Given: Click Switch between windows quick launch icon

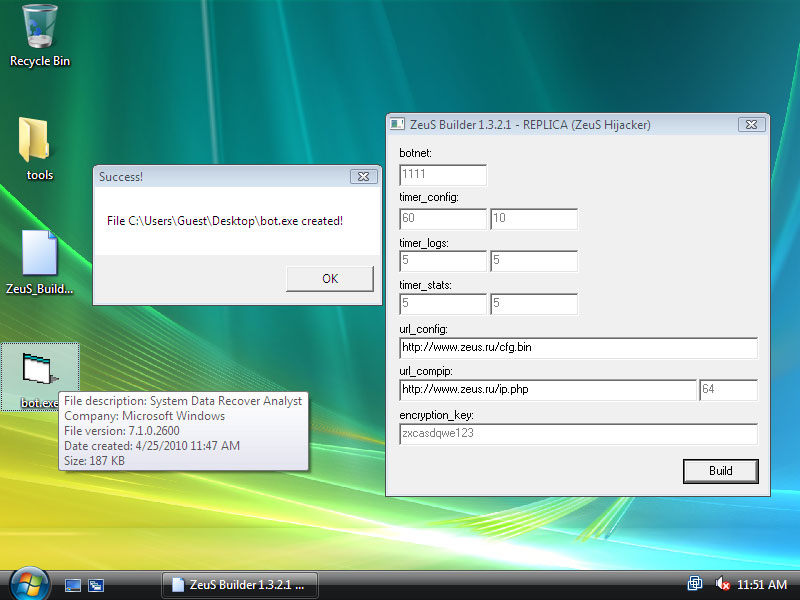Looking at the screenshot, I should click(97, 585).
